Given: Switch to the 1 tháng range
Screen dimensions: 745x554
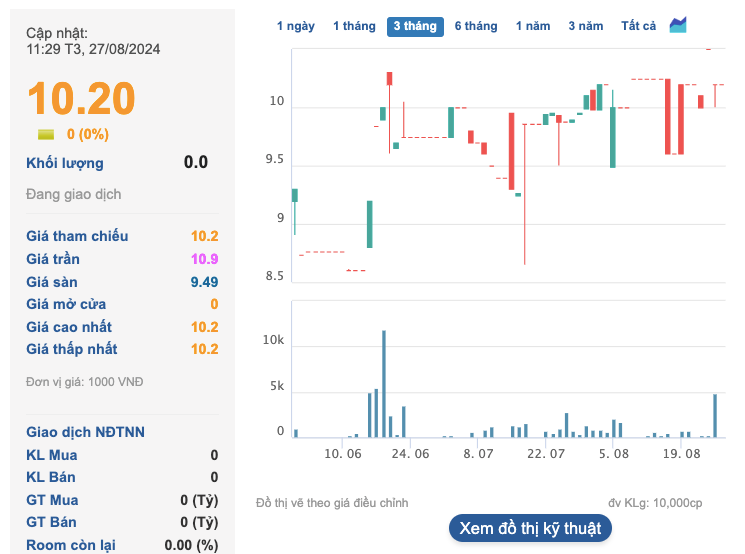Looking at the screenshot, I should tap(354, 26).
